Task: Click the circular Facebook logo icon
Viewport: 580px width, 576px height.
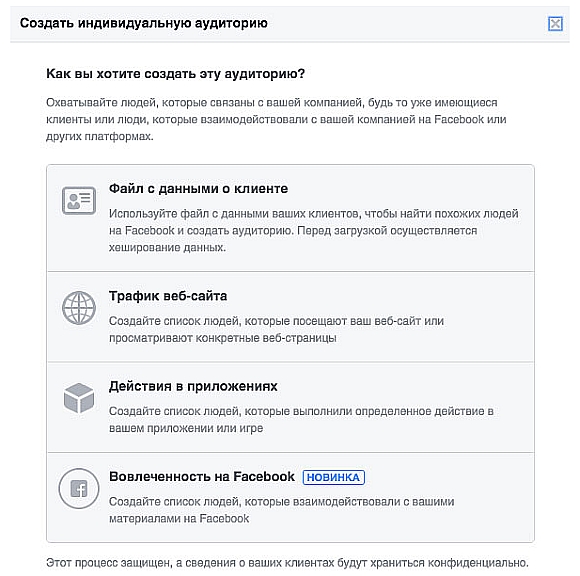Action: [79, 488]
